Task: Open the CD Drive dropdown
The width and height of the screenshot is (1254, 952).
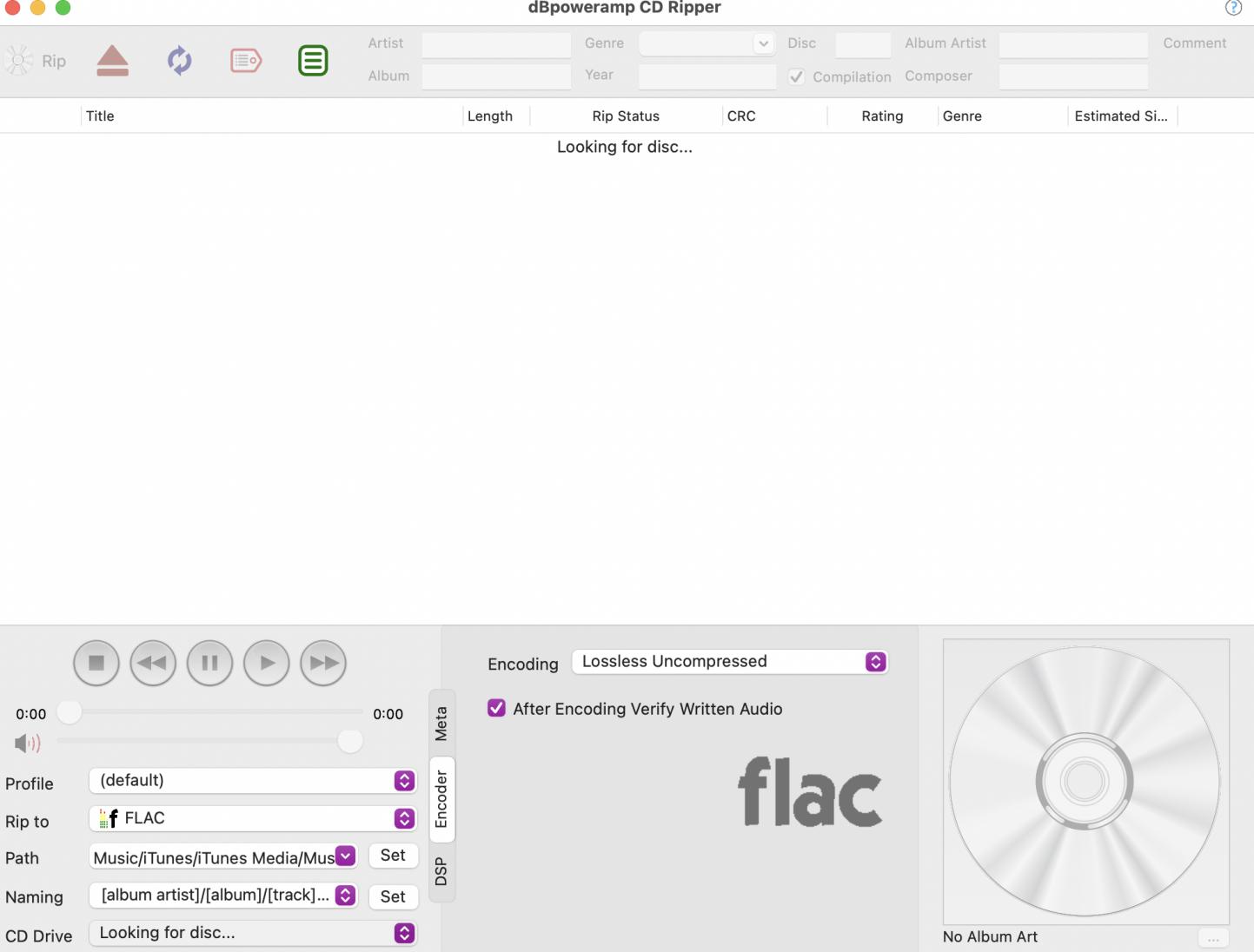Action: click(253, 933)
